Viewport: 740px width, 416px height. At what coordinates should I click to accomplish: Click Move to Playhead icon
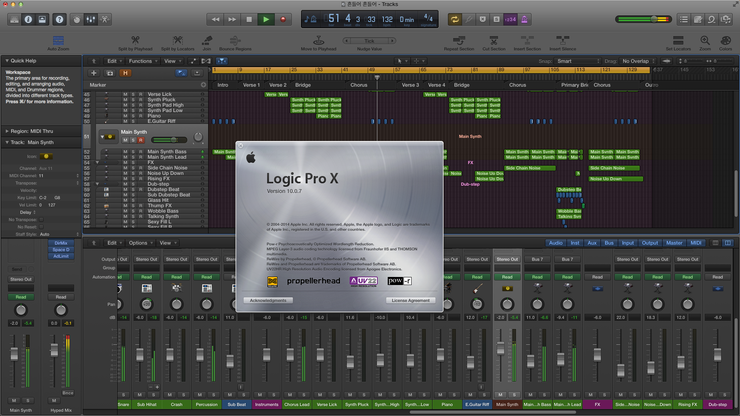pos(319,41)
